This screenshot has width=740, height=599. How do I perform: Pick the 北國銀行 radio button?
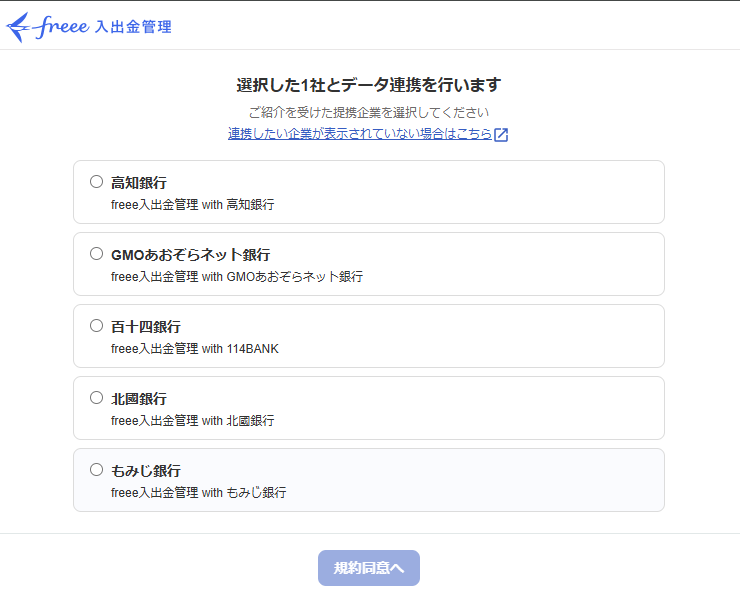[96, 398]
